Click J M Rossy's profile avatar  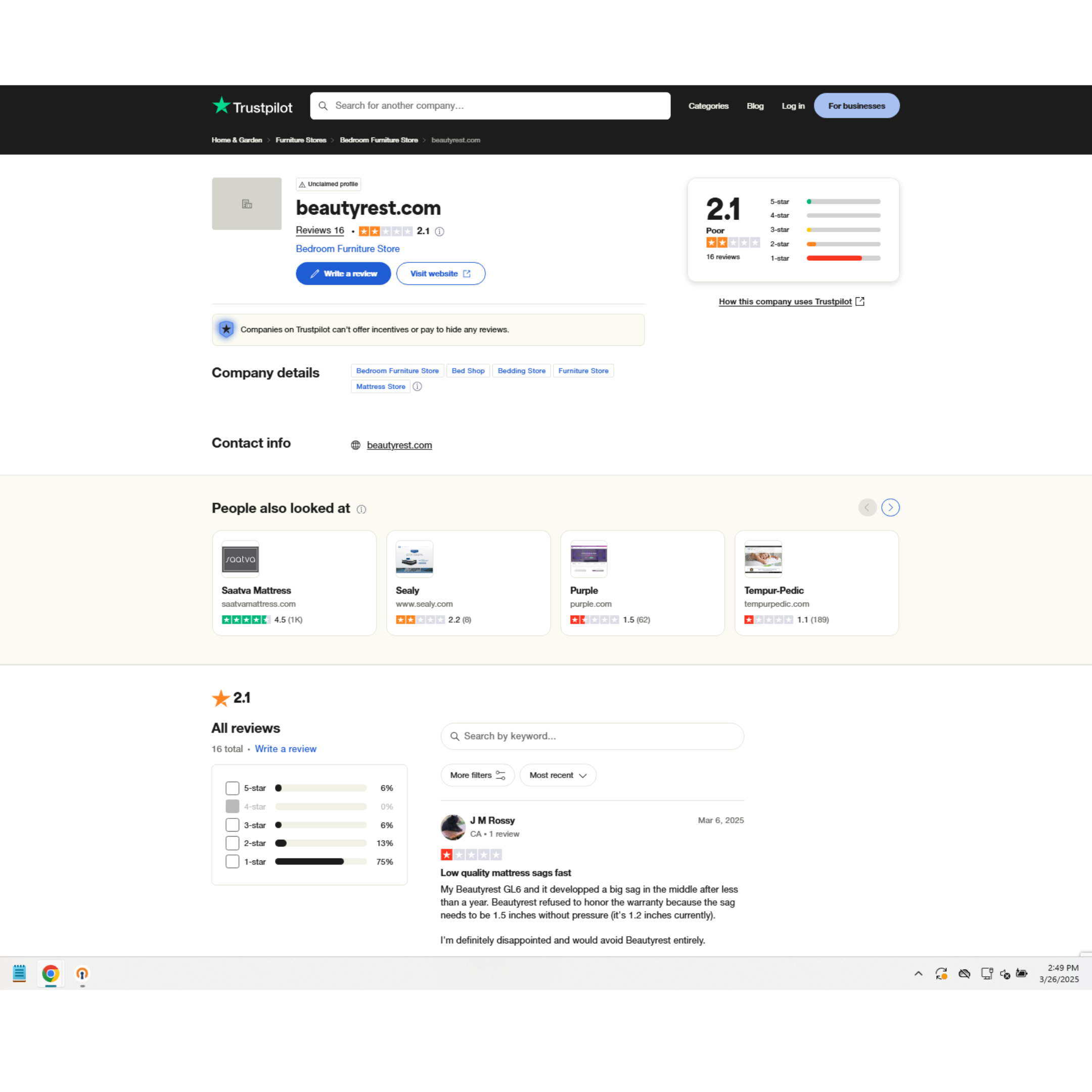453,828
